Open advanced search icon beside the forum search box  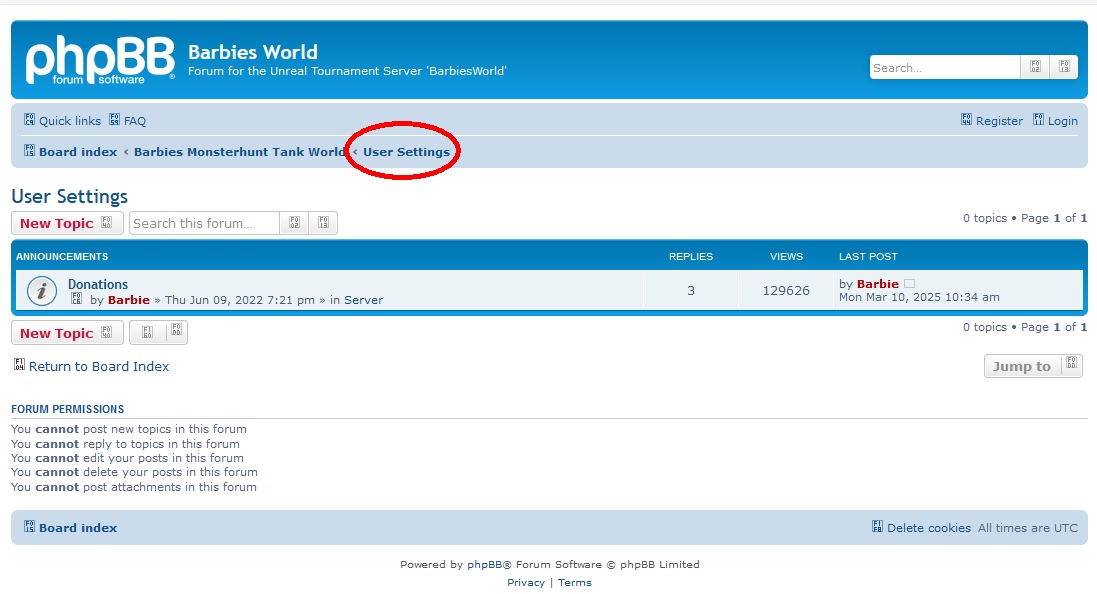pos(323,223)
